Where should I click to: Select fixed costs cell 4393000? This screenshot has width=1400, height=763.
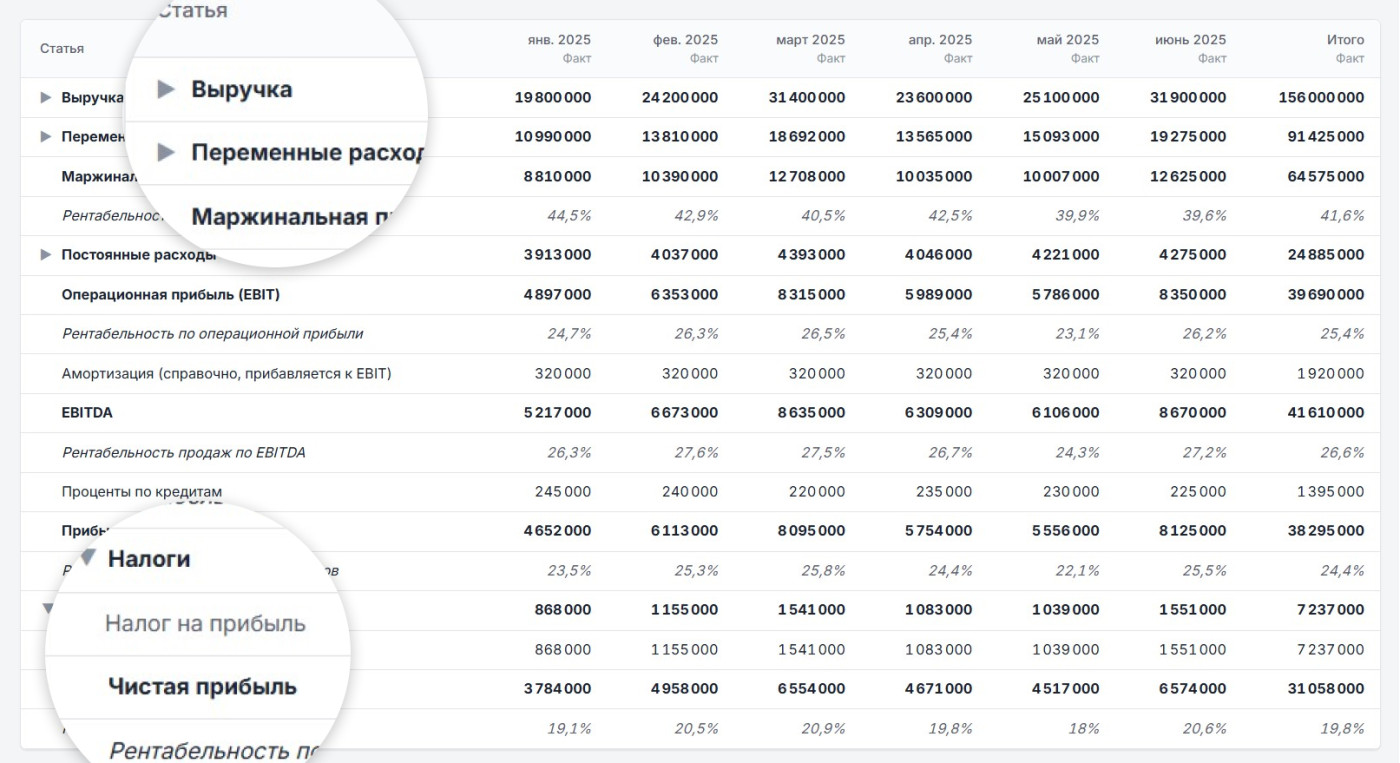pos(811,255)
